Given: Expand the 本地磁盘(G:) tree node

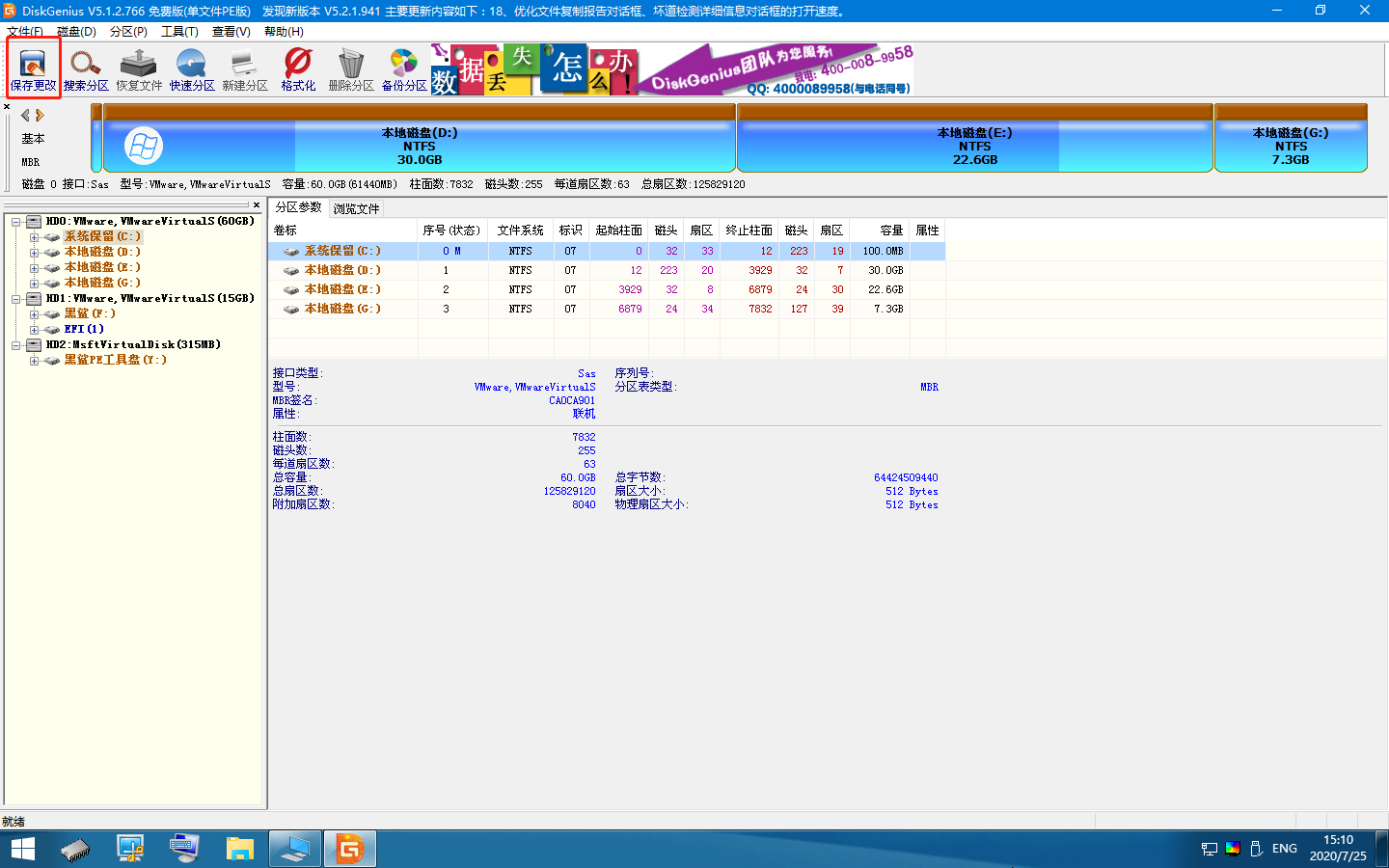Looking at the screenshot, I should [x=34, y=284].
